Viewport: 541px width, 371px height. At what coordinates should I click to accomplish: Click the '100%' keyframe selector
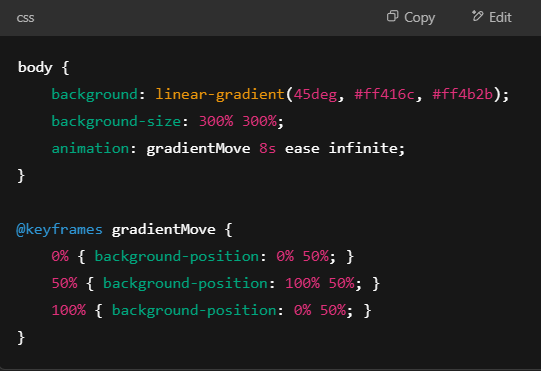point(69,310)
